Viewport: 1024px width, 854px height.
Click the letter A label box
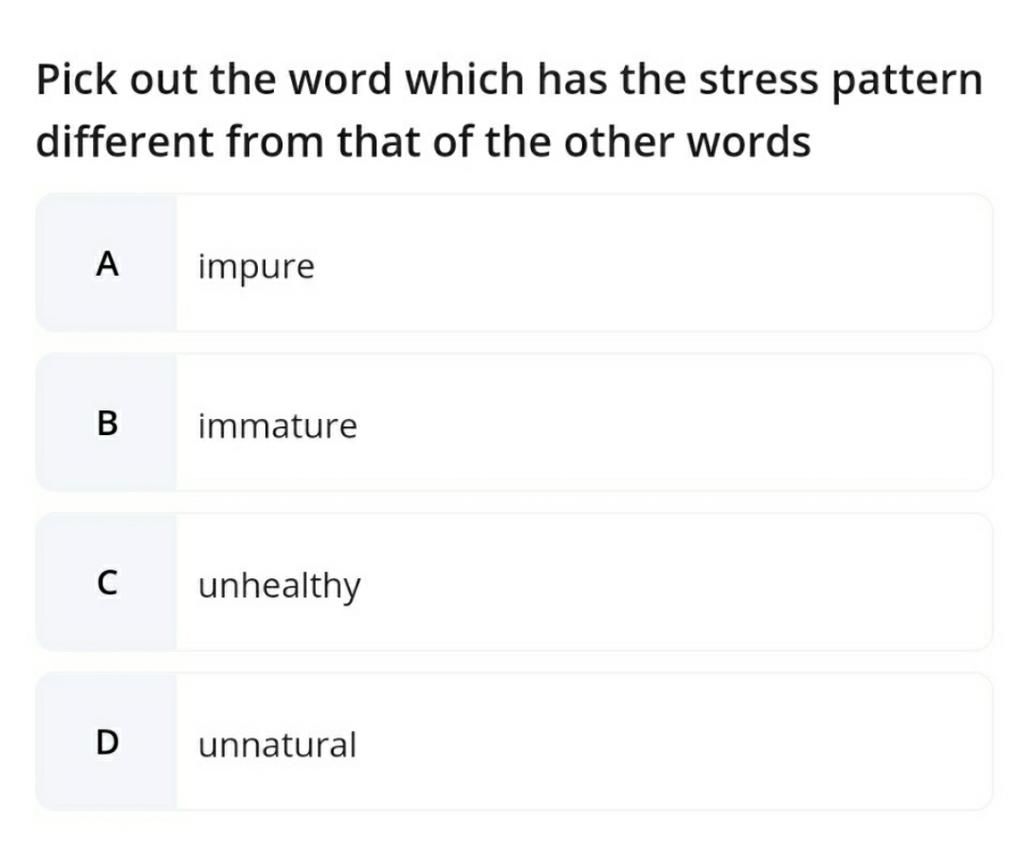pyautogui.click(x=106, y=263)
